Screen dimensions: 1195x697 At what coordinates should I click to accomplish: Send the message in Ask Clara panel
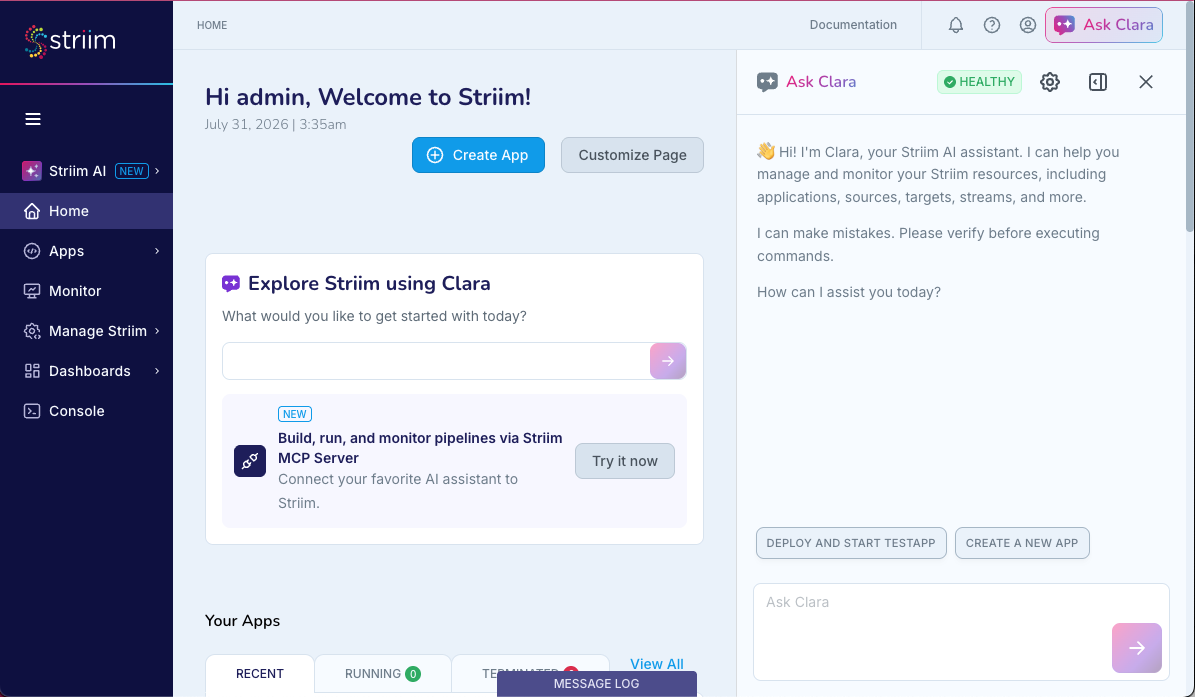point(1136,647)
